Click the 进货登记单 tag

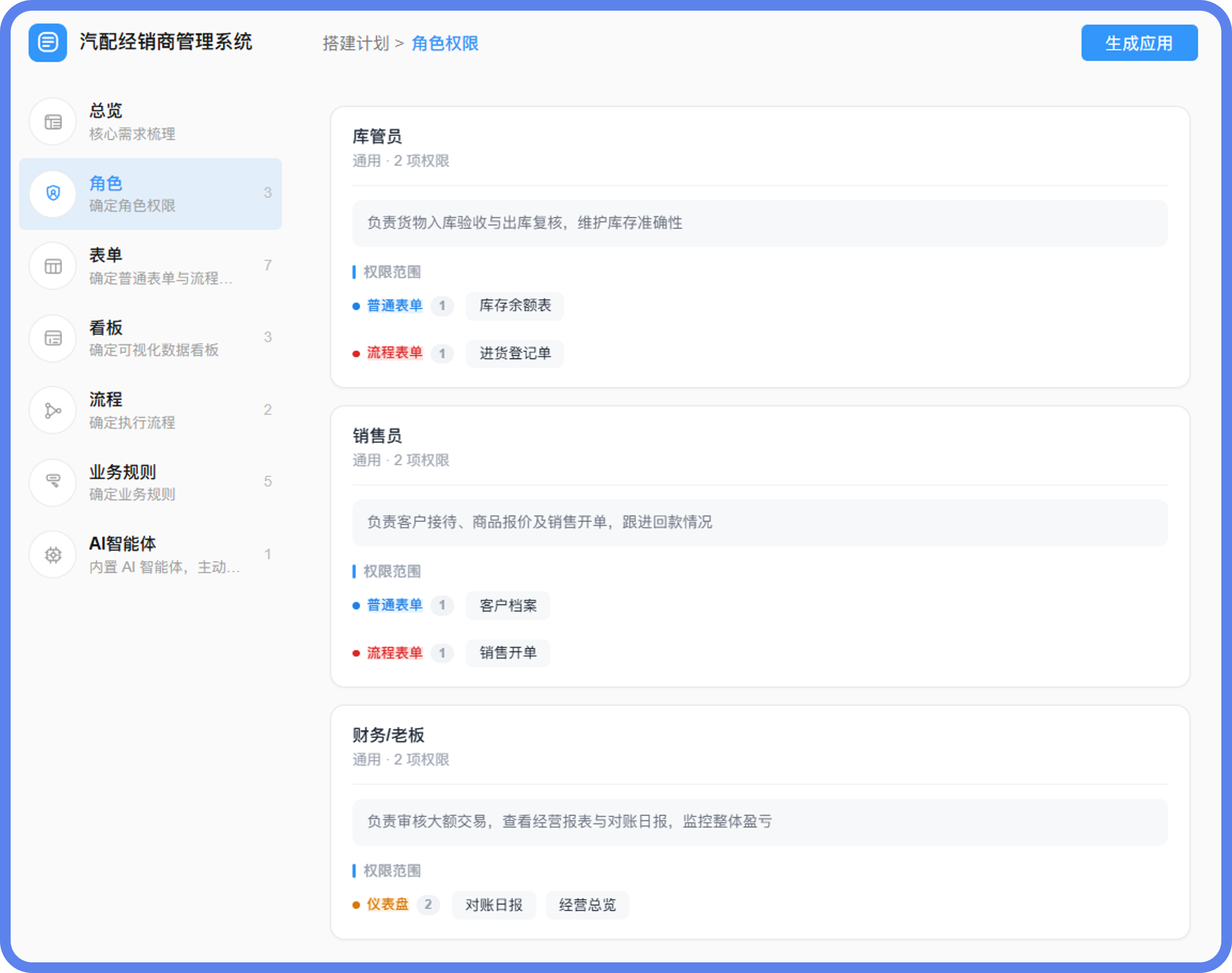pyautogui.click(x=515, y=354)
